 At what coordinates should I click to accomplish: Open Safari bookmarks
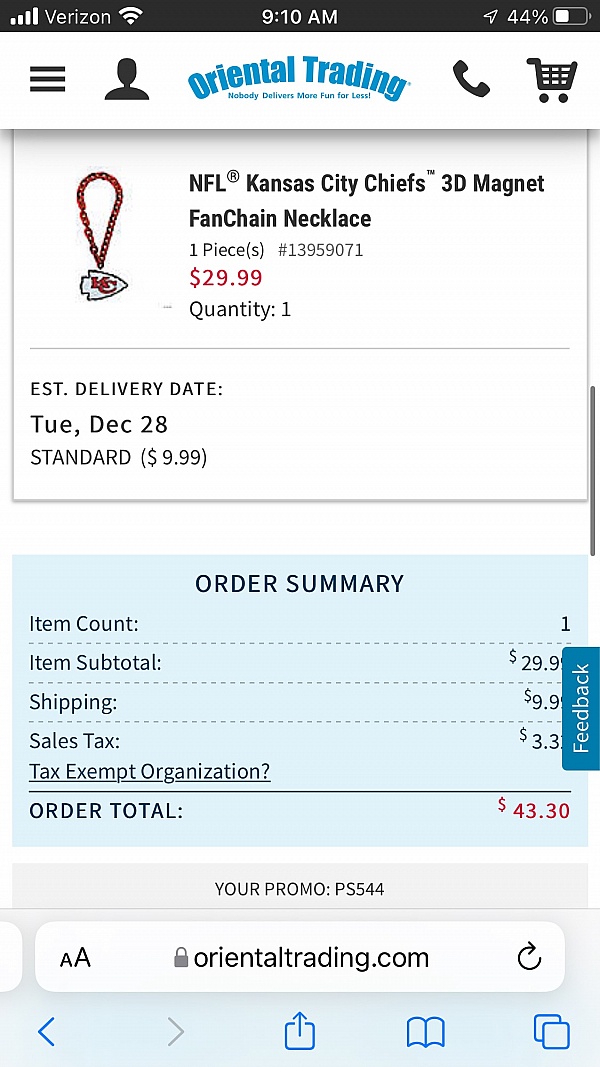(425, 1031)
